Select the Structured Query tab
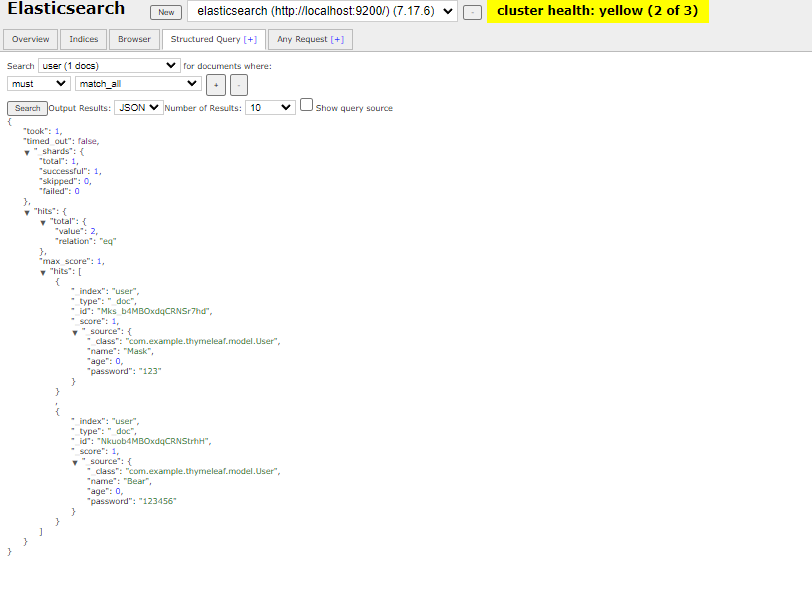Image resolution: width=812 pixels, height=607 pixels. (214, 39)
